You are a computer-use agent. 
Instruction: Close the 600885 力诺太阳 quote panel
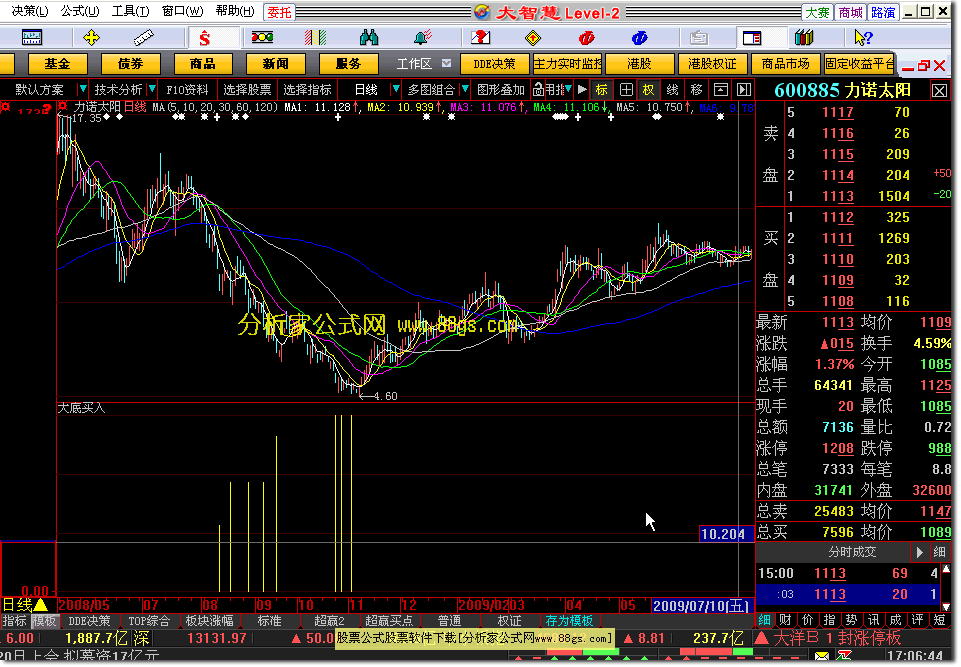(940, 91)
